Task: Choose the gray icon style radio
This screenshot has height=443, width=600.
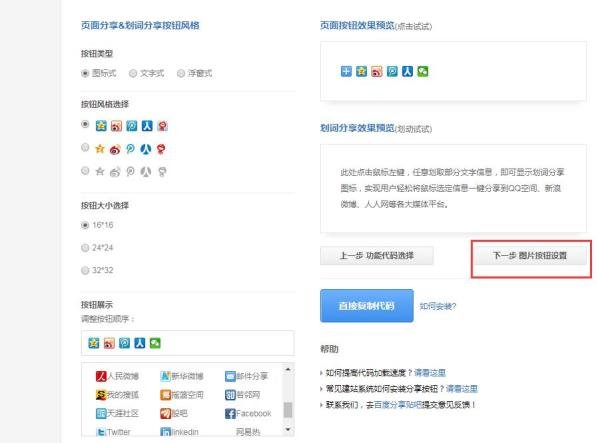Action: coord(85,171)
